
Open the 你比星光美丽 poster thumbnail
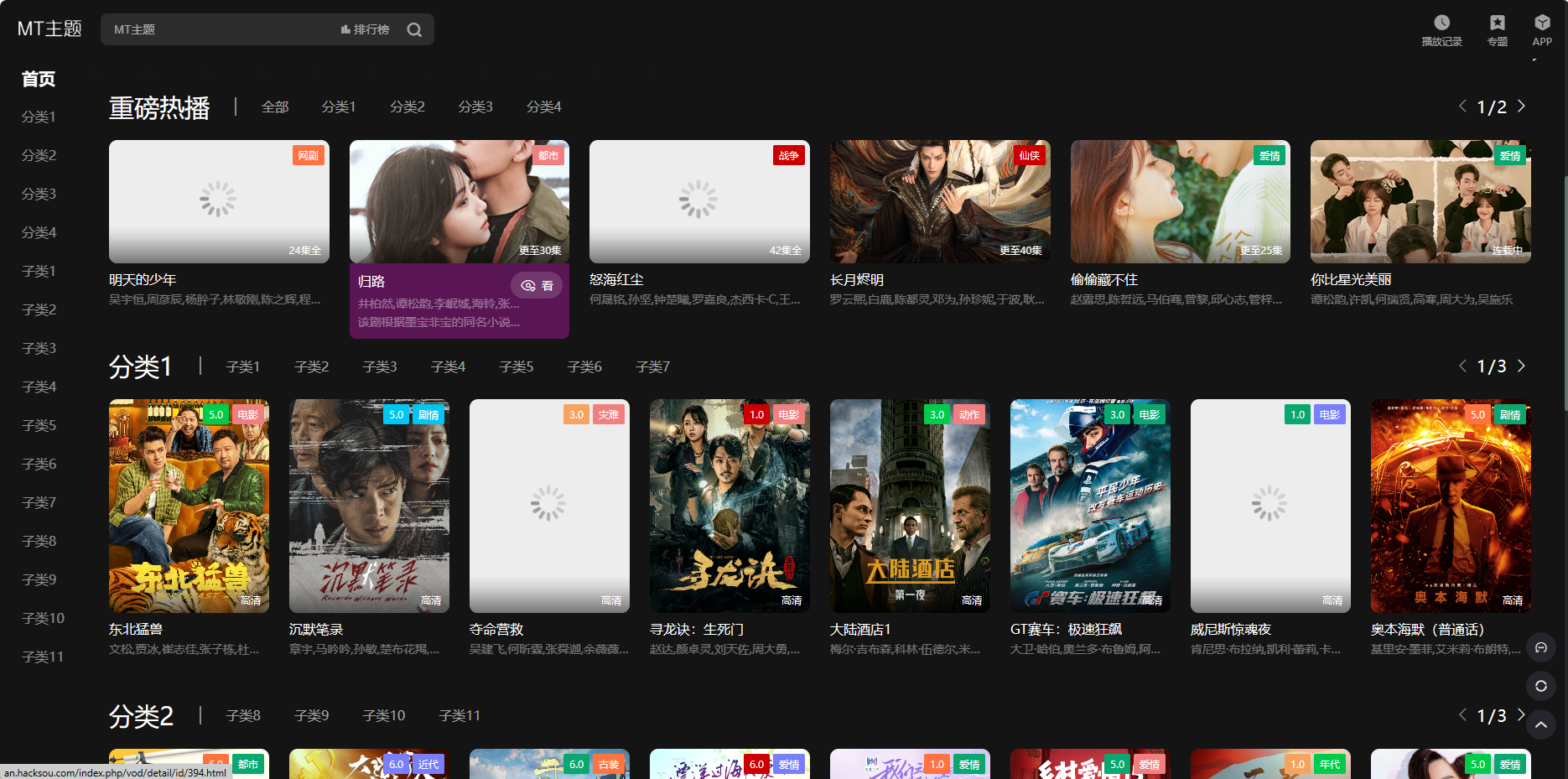tap(1420, 201)
